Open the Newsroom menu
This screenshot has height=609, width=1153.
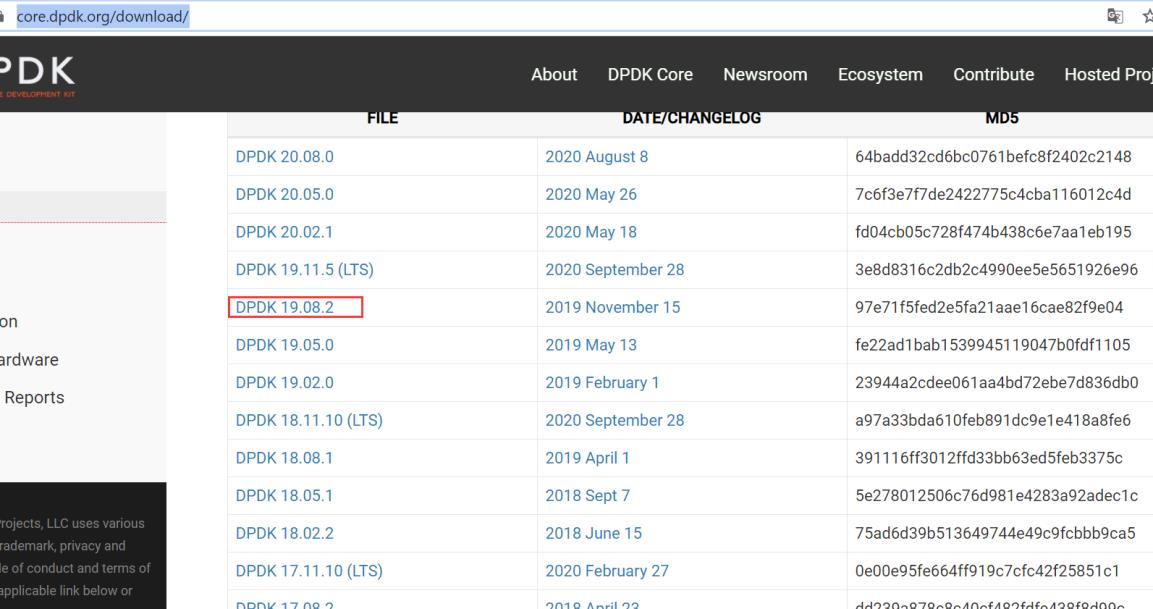pos(765,74)
